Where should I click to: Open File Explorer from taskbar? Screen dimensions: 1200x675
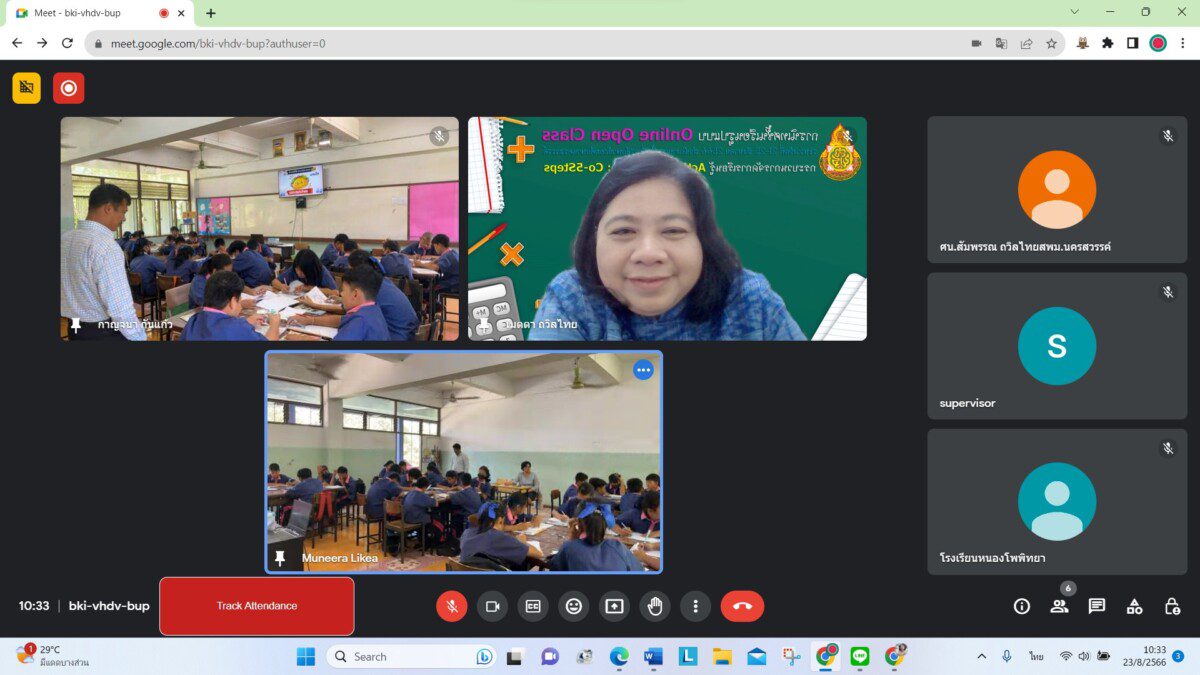(722, 656)
